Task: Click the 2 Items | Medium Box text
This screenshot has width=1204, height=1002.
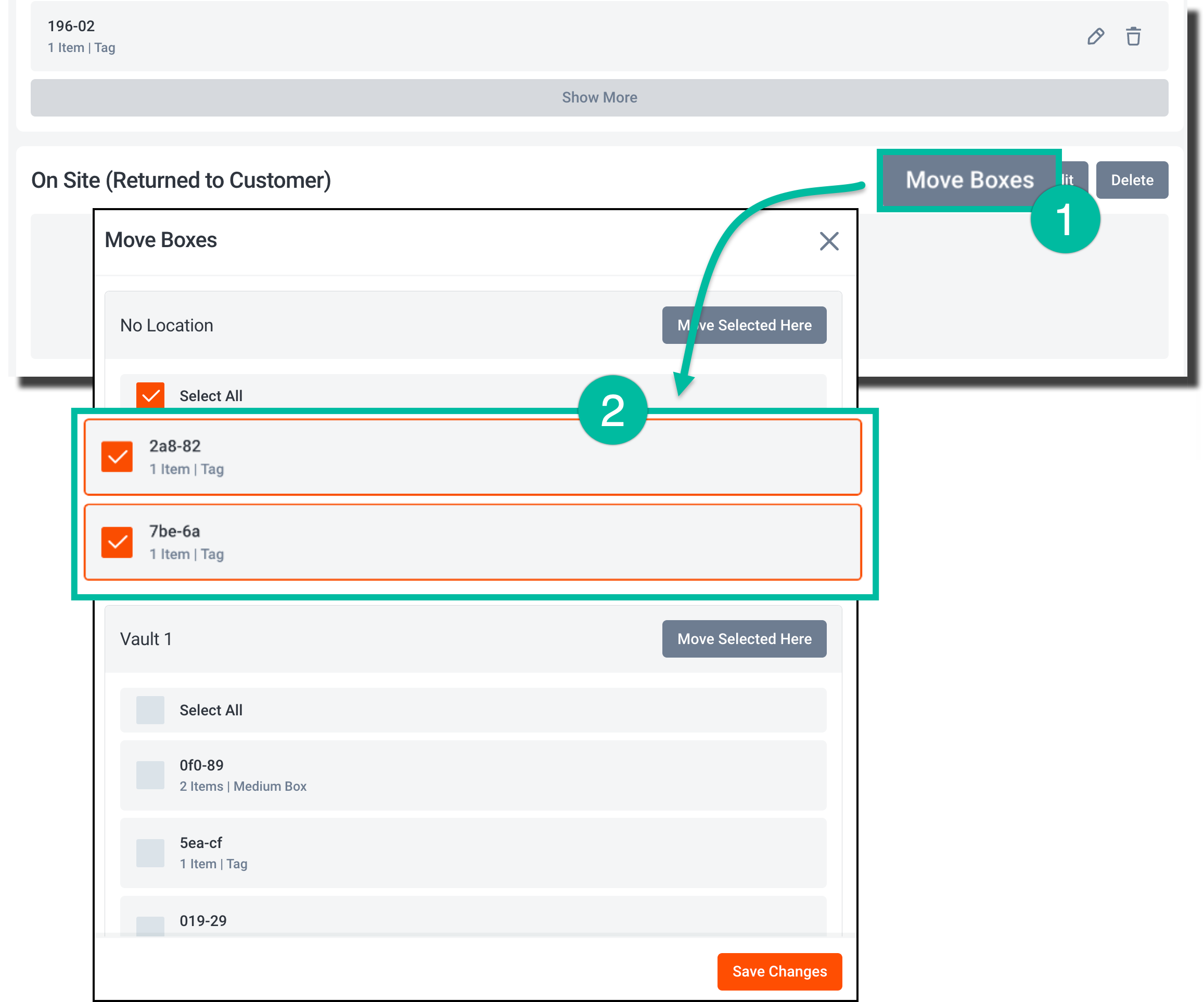Action: pos(243,787)
